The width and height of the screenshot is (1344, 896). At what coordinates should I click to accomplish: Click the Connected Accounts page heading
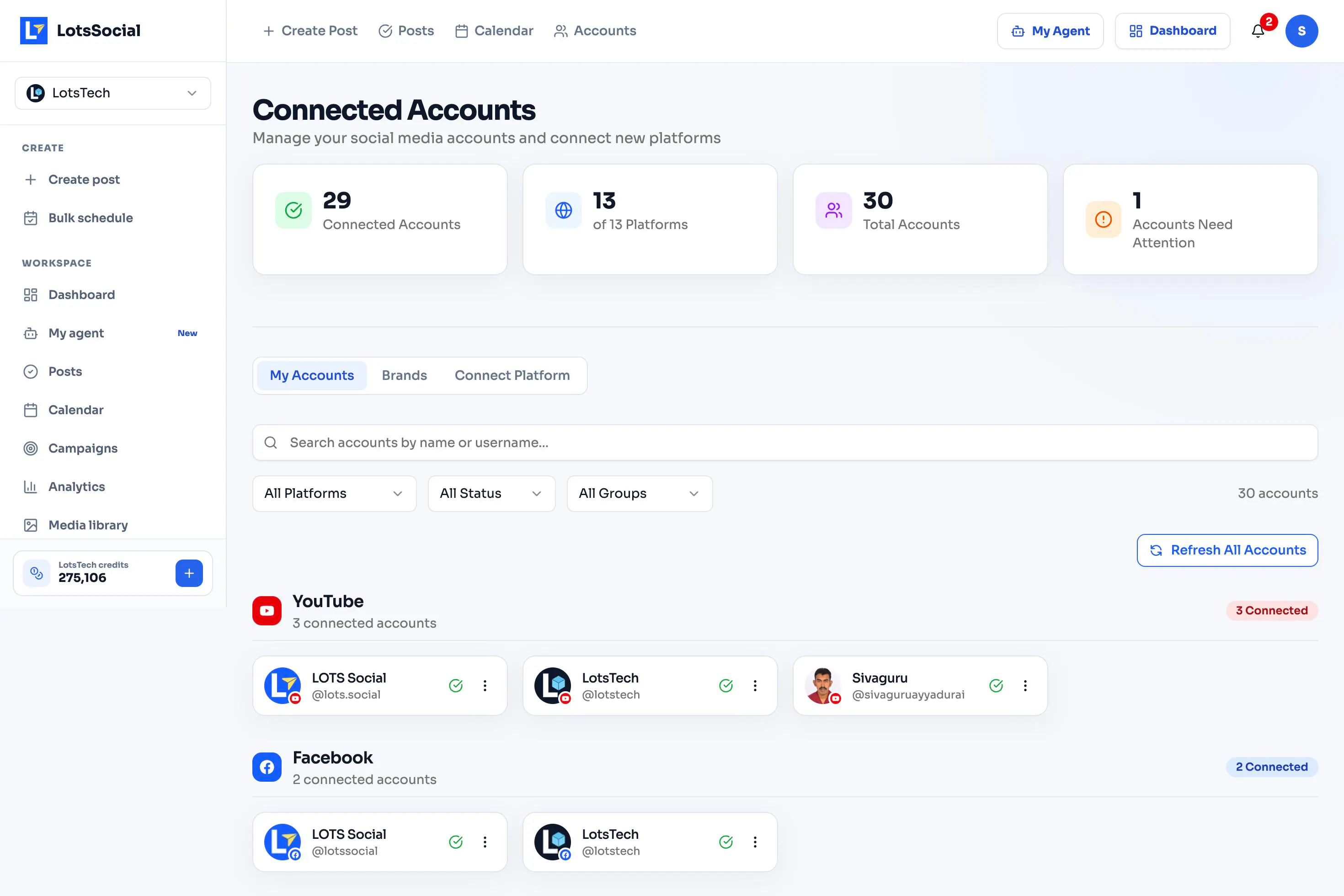point(394,110)
